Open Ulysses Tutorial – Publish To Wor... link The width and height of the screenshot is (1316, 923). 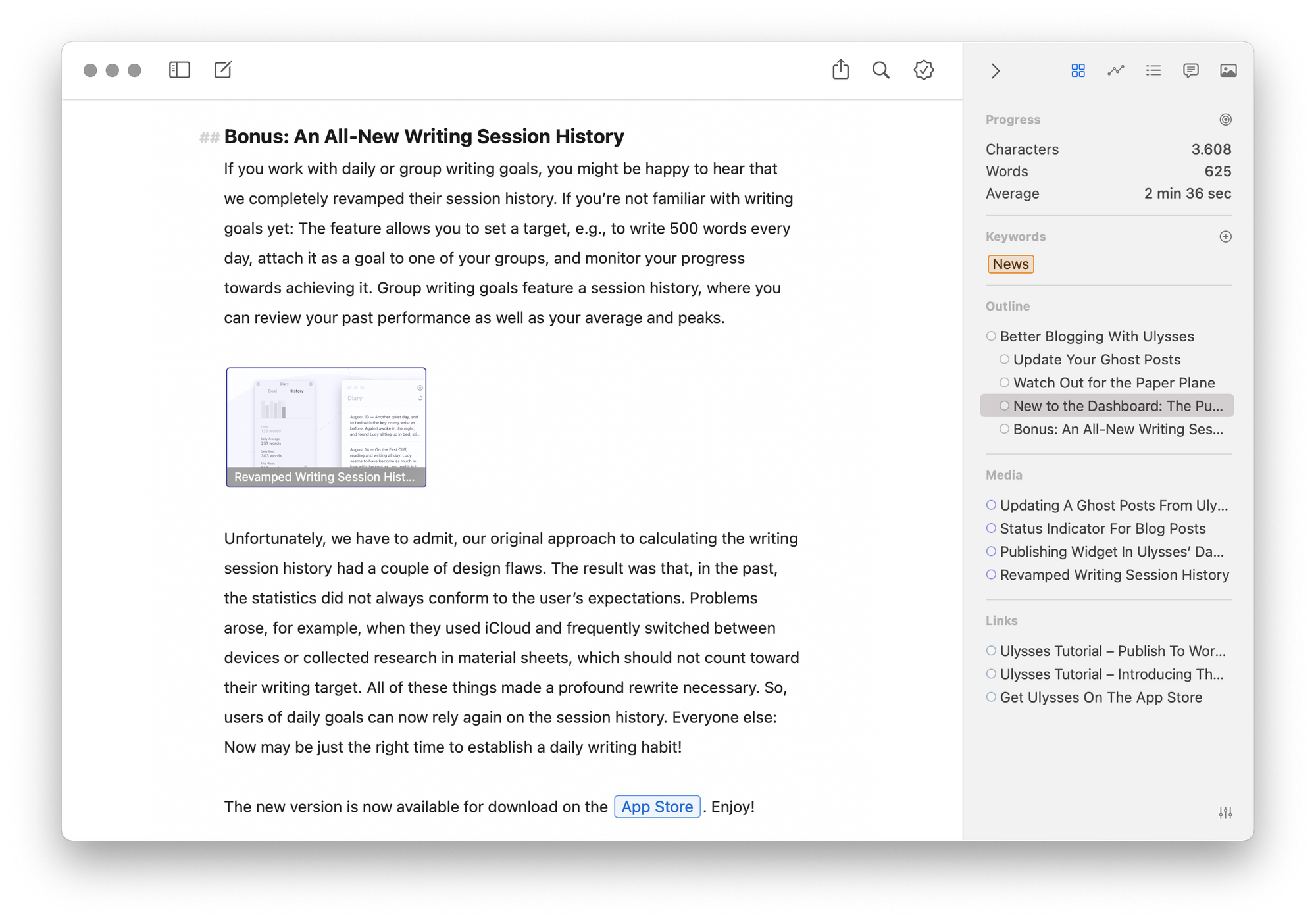(x=1112, y=651)
